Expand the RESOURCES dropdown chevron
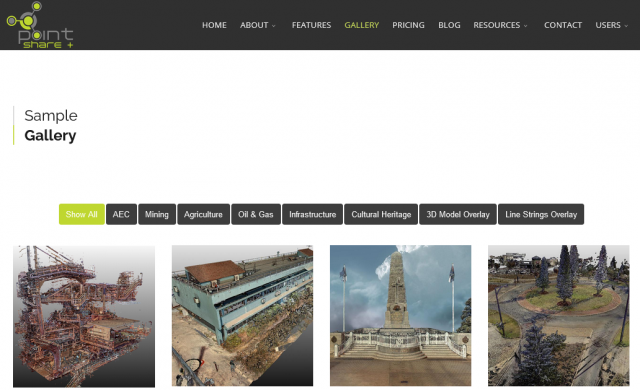 click(x=526, y=26)
